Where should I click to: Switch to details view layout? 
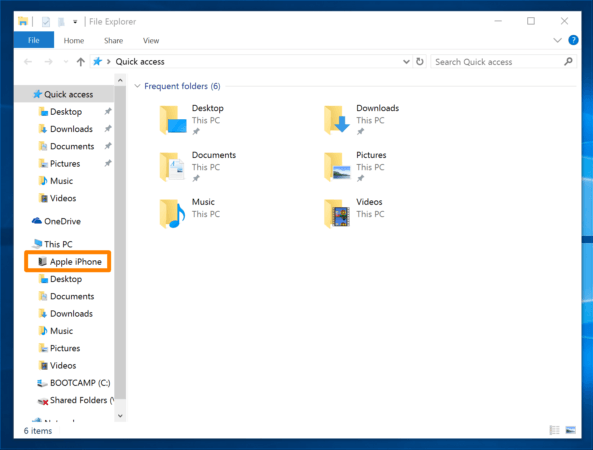pyautogui.click(x=554, y=430)
